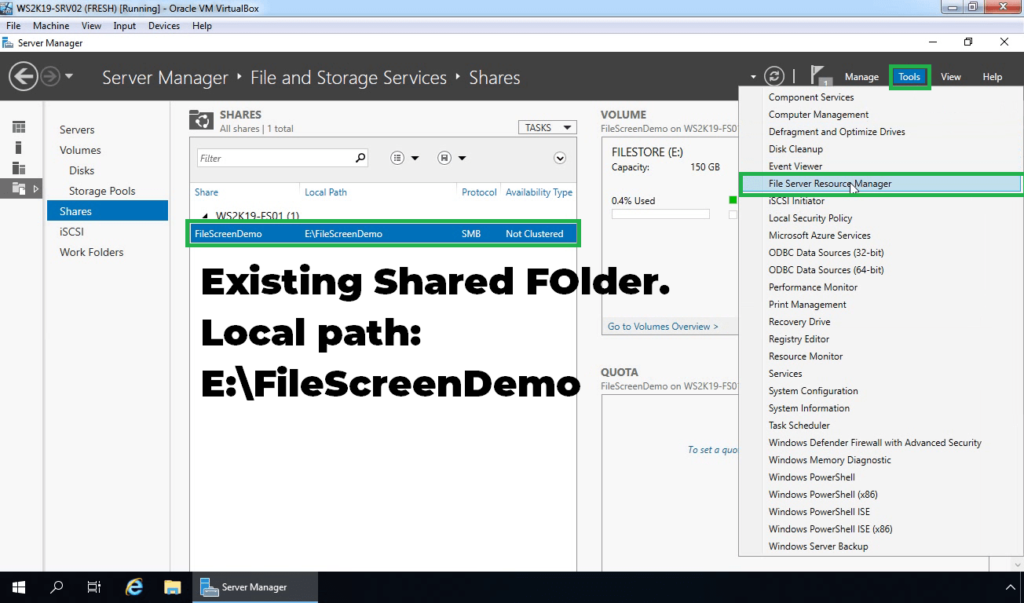Open dropdown arrow left of refresh icon

[x=753, y=77]
